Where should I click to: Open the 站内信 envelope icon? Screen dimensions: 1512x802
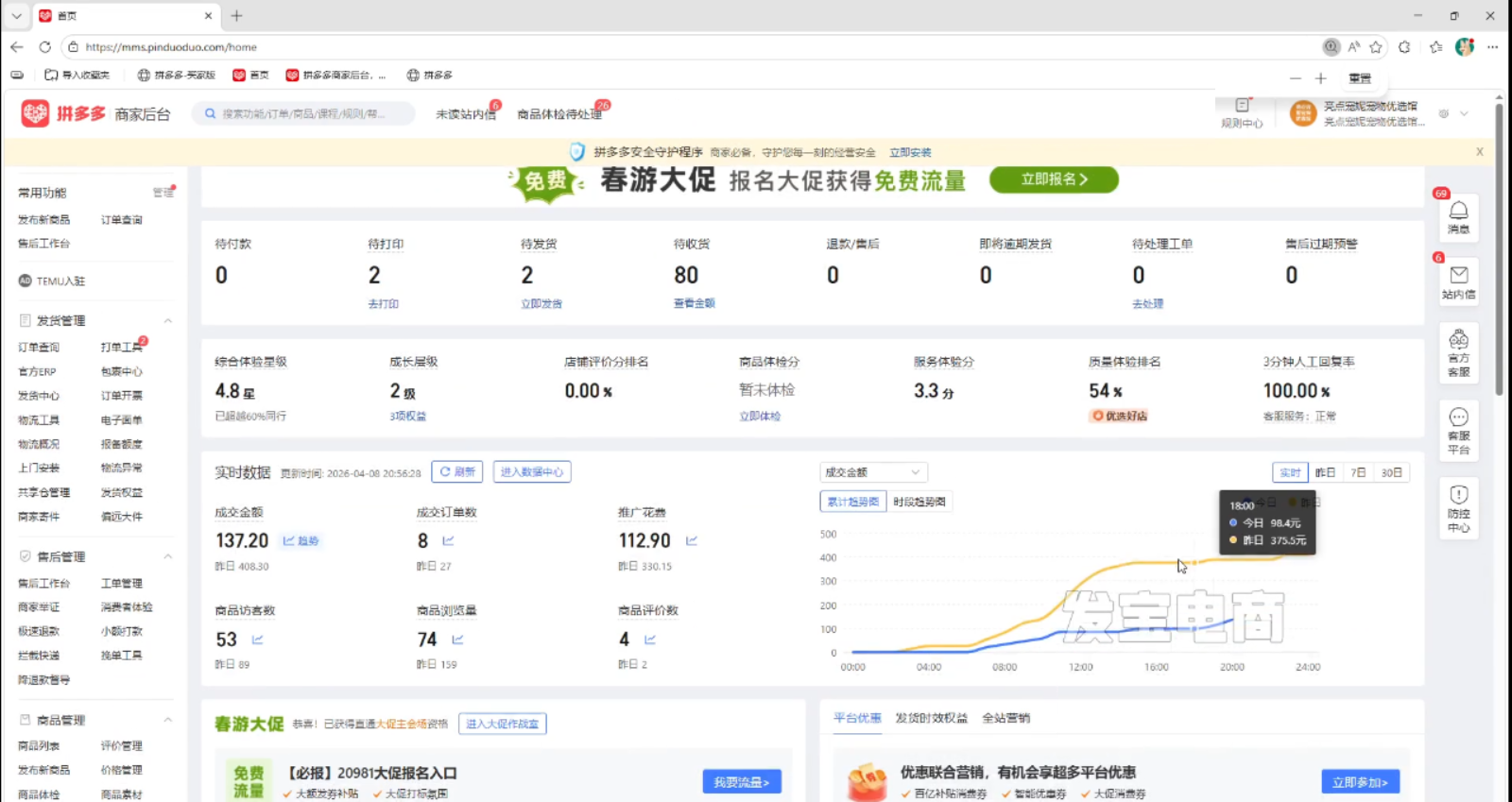click(1458, 281)
